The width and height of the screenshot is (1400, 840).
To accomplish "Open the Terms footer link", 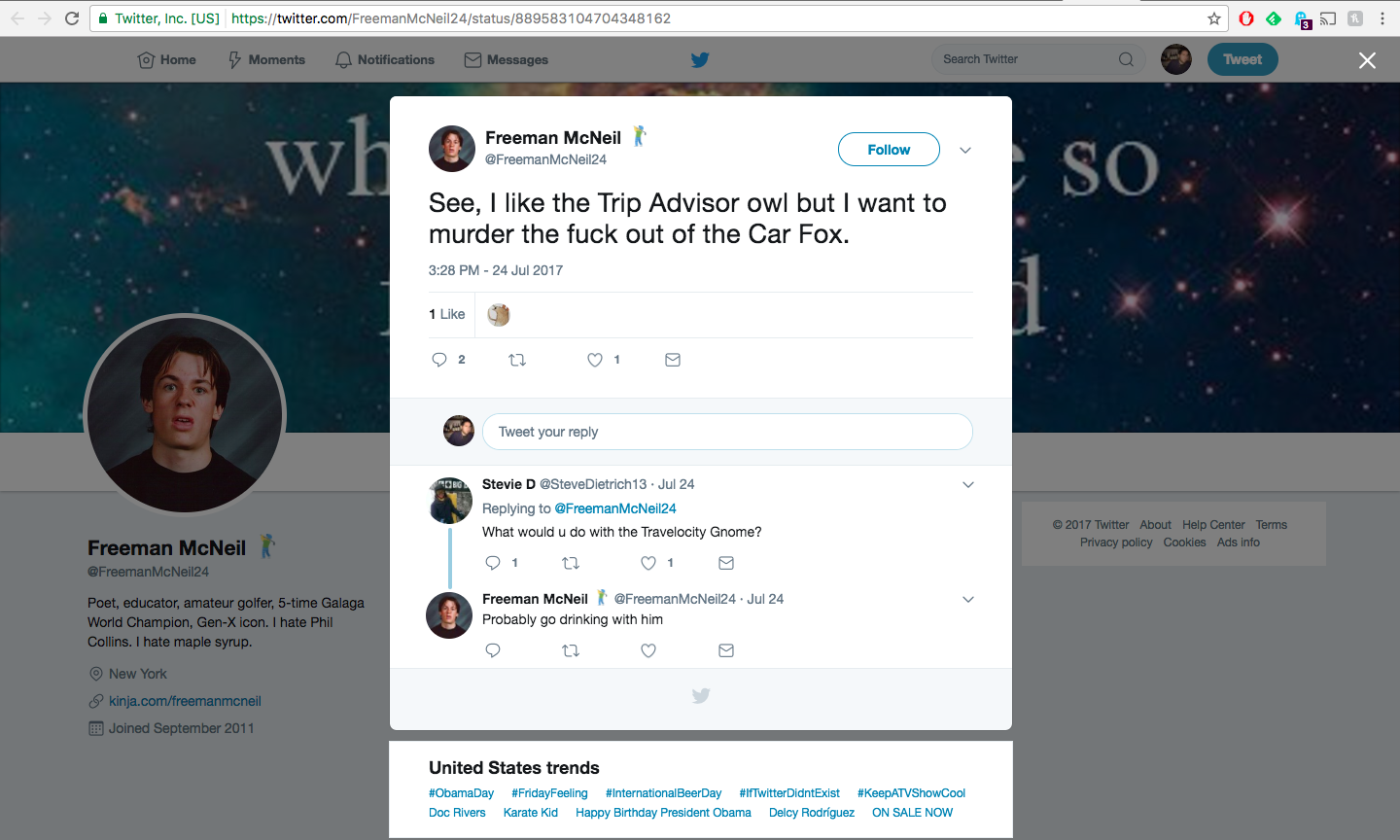I will tap(1272, 525).
